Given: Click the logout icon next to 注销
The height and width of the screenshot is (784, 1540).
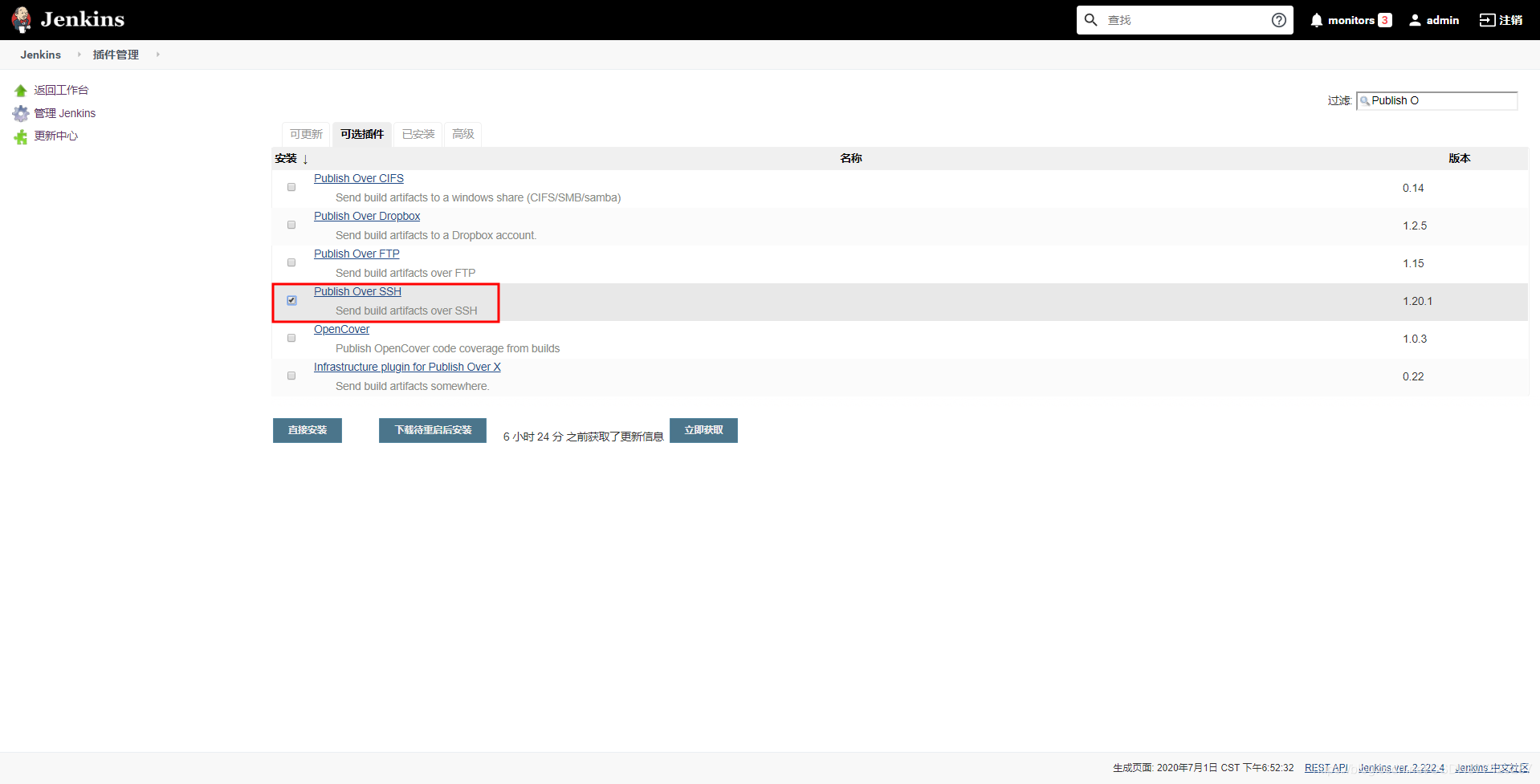Looking at the screenshot, I should point(1487,20).
